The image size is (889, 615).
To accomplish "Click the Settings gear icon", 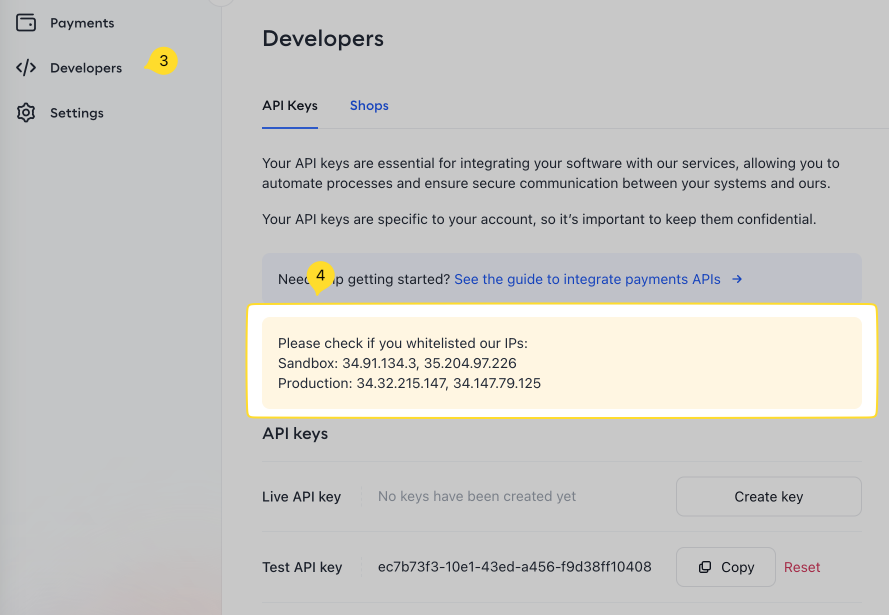I will tap(26, 113).
